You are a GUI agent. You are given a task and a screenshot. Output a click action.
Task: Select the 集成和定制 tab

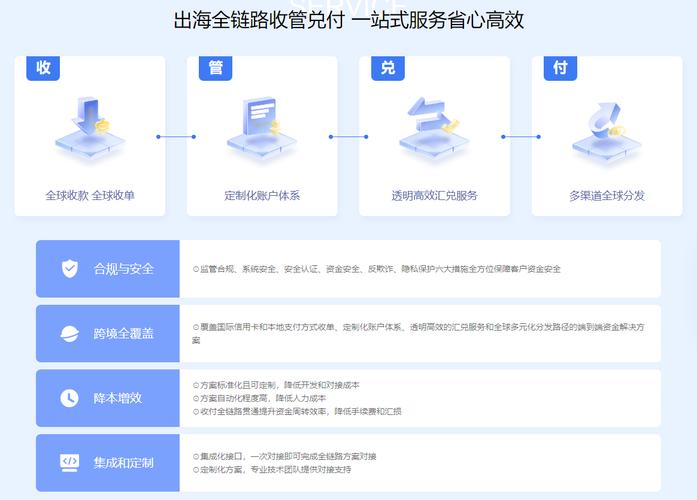click(x=108, y=463)
